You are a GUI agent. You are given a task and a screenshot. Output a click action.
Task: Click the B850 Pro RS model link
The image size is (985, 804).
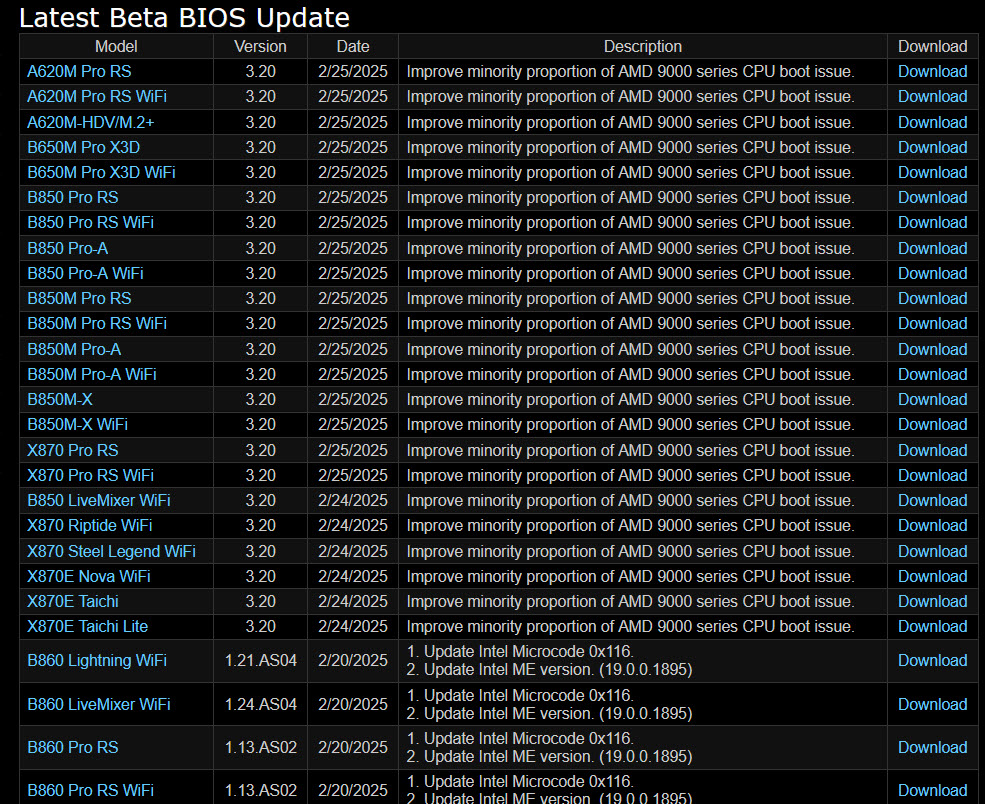pyautogui.click(x=73, y=198)
